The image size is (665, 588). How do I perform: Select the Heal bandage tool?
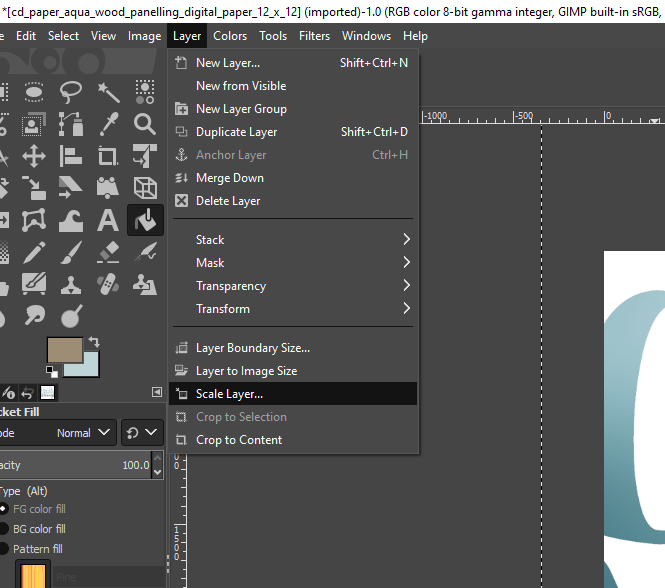click(x=108, y=284)
